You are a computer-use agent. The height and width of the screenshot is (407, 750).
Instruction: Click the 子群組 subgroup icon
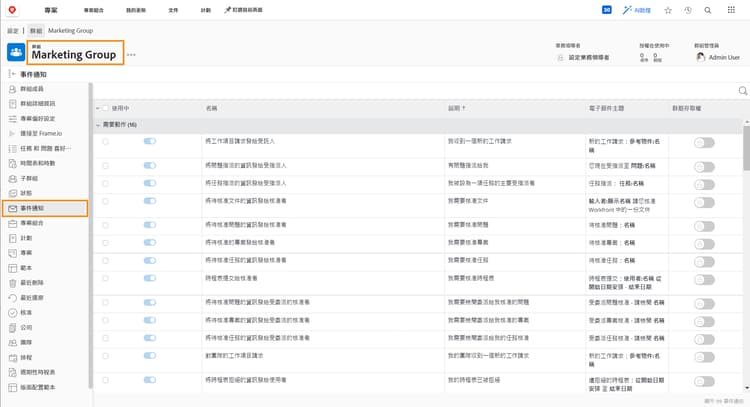(x=12, y=178)
